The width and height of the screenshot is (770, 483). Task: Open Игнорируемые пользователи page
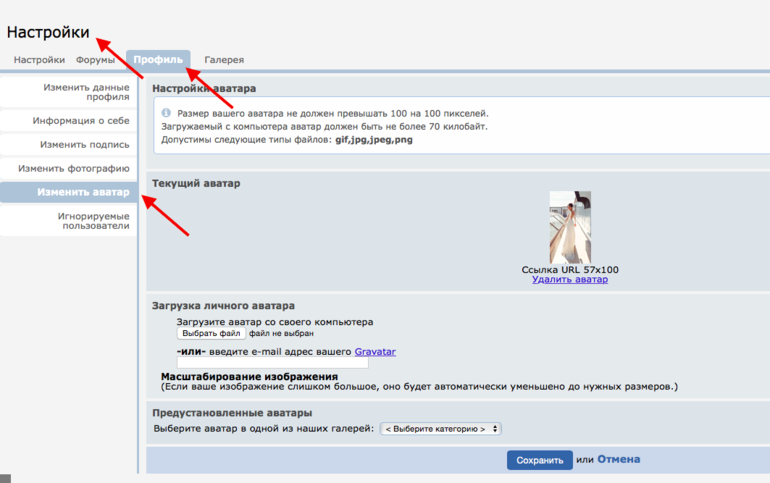(92, 220)
